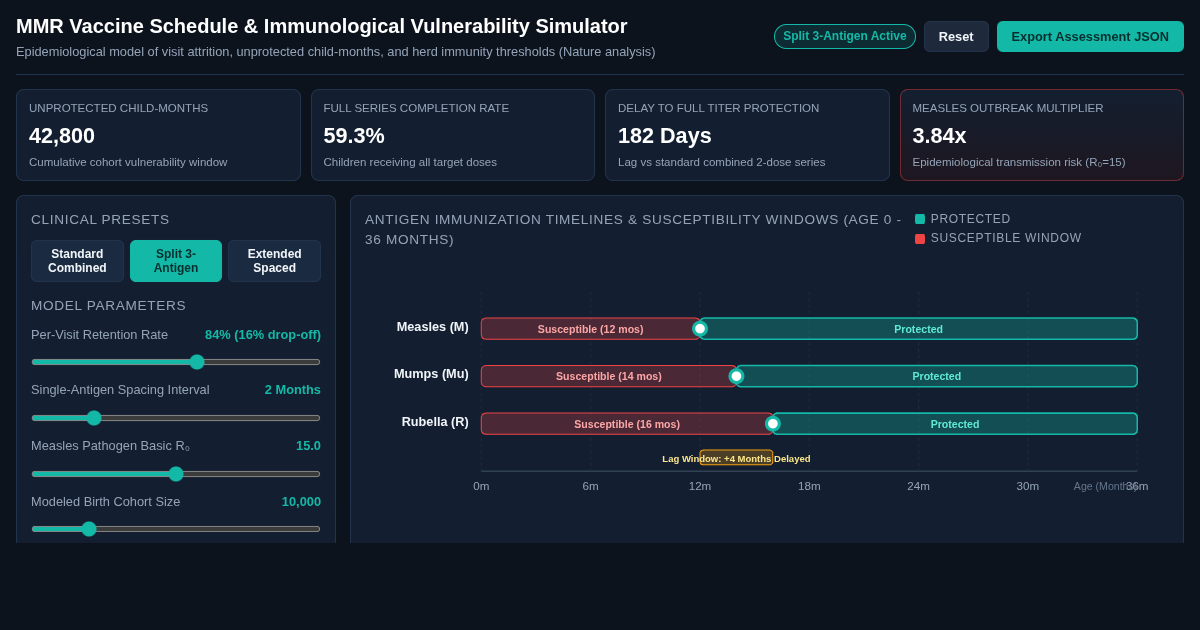Select the Extended Spaced preset
This screenshot has width=1200, height=630.
click(274, 261)
